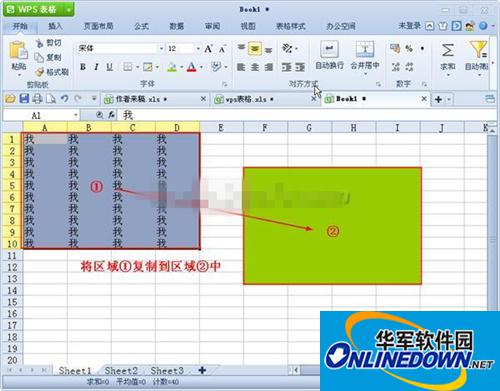Click the Copy (复制) icon
Screen dimensions: 500x391
[x=39, y=57]
